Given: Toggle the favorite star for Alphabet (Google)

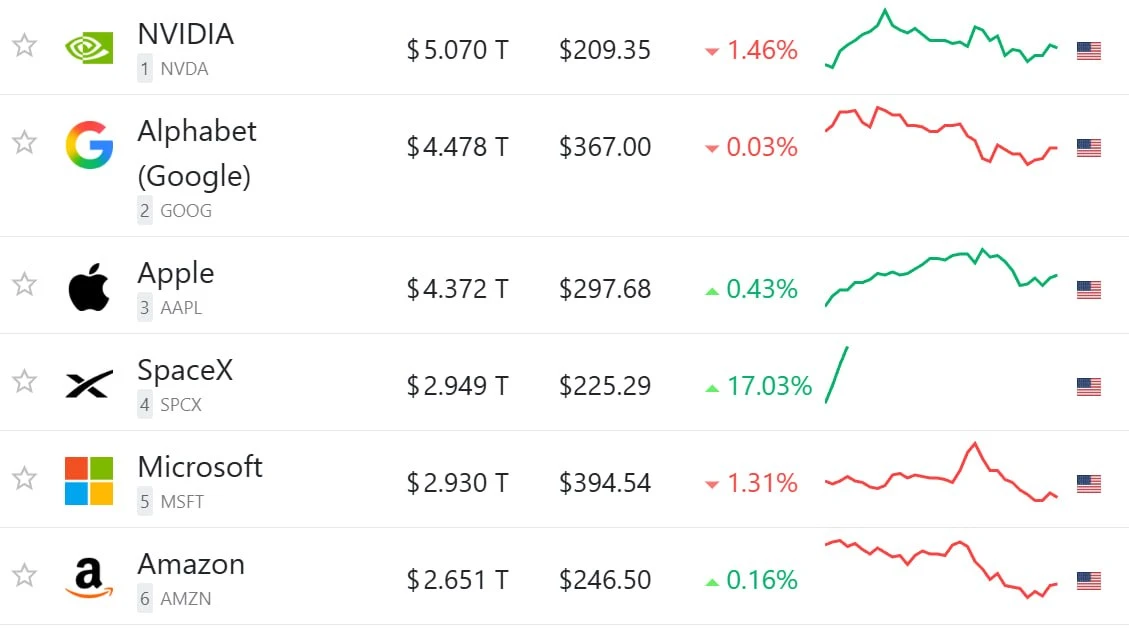Looking at the screenshot, I should tap(24, 143).
